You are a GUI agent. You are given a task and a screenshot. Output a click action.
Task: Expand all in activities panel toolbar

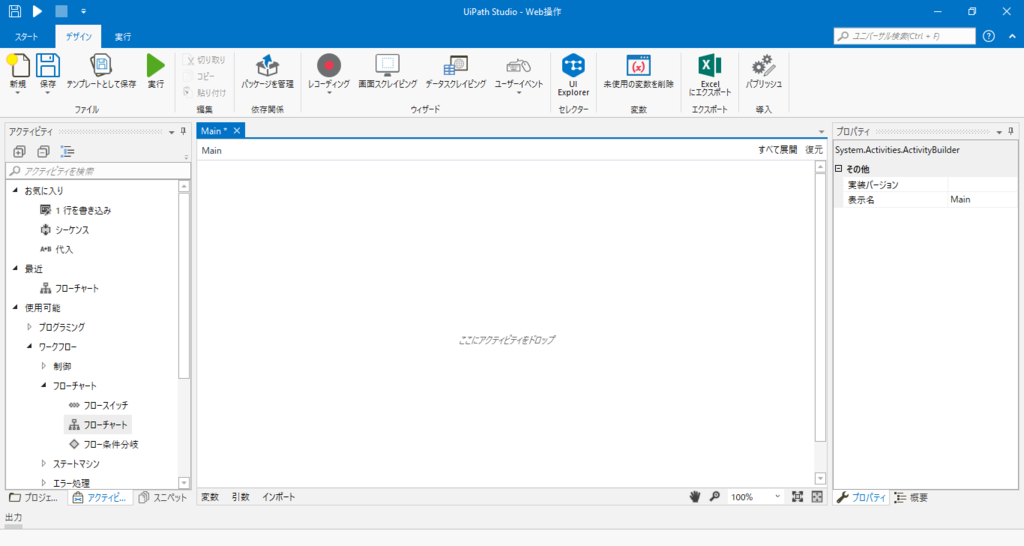[x=19, y=152]
